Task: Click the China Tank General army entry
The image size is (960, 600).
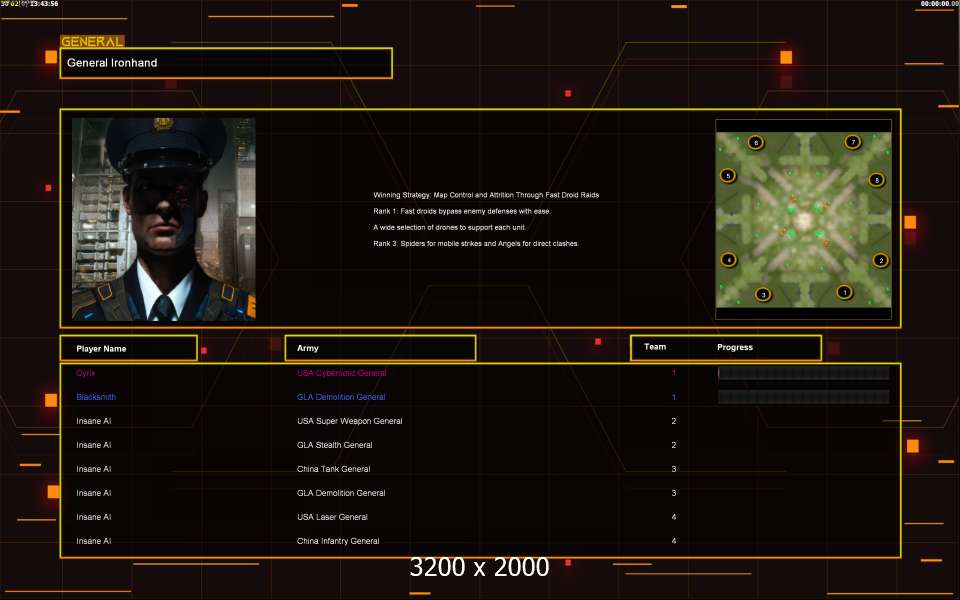Action: [333, 469]
